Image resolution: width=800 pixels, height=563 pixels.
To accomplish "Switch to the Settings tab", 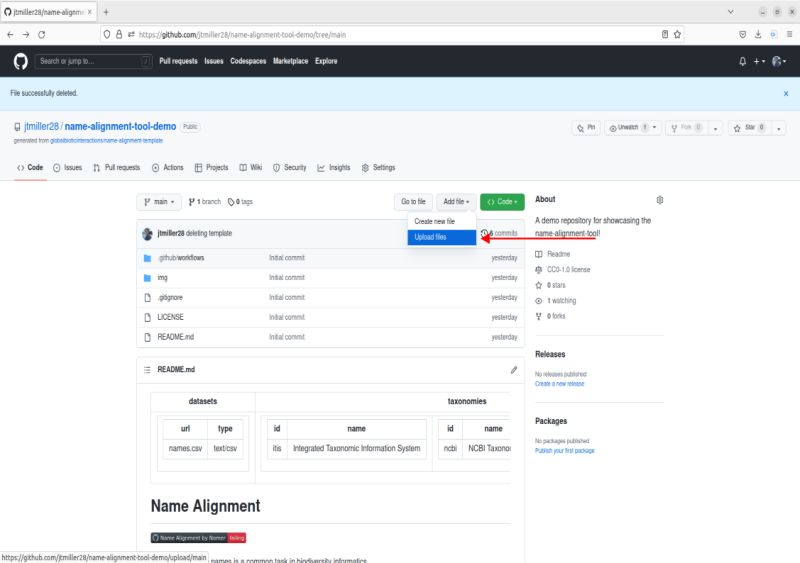I will 378,167.
